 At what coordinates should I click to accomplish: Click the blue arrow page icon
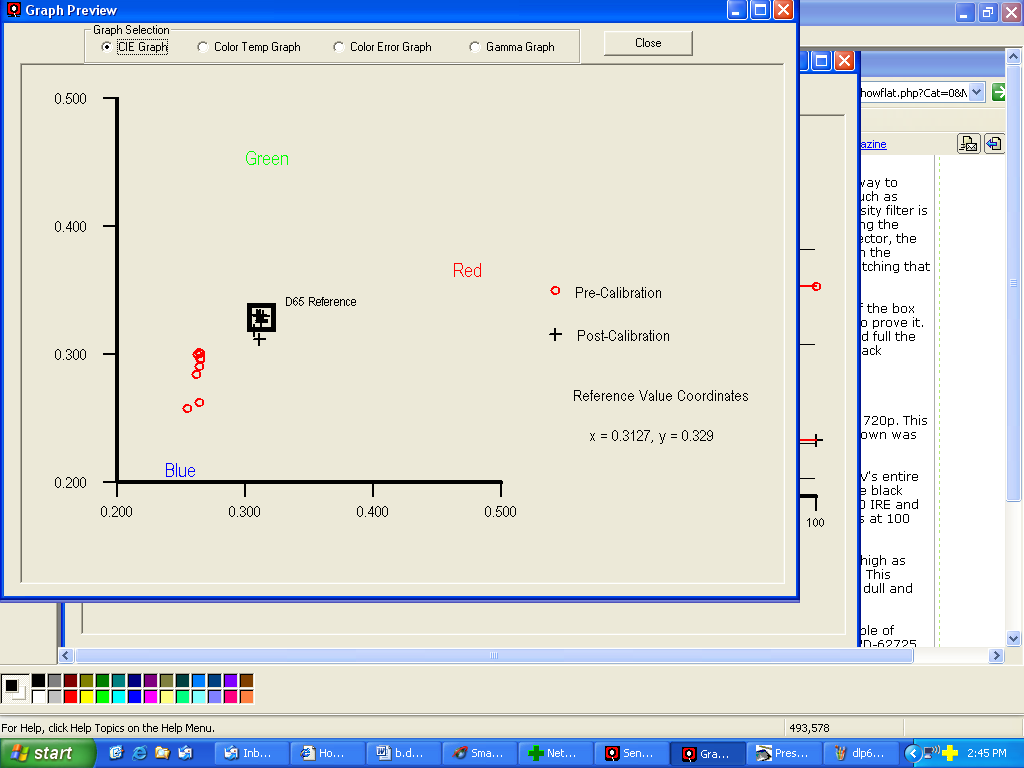coord(993,144)
